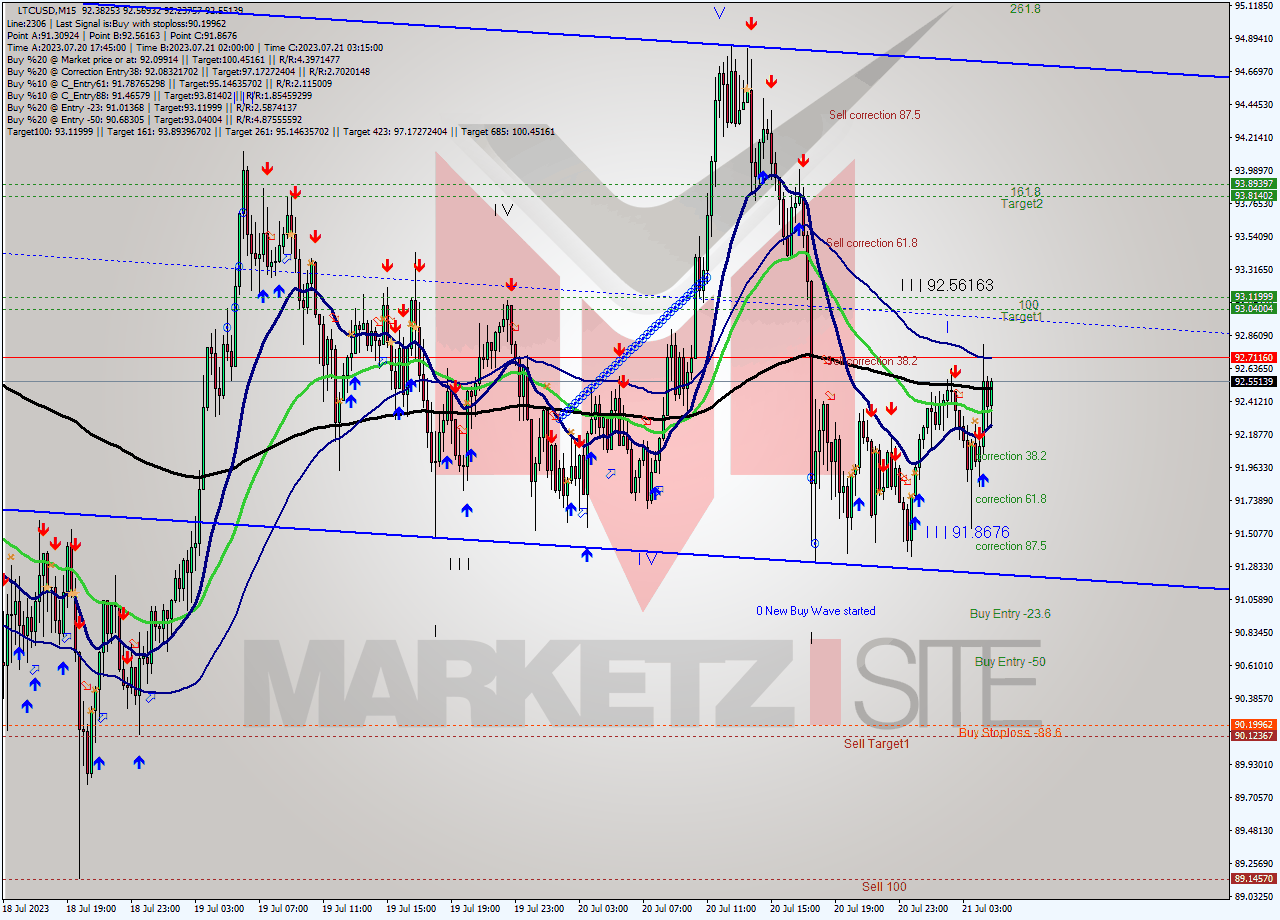
Task: Click the green 93.11999 price tag
Action: (1254, 297)
